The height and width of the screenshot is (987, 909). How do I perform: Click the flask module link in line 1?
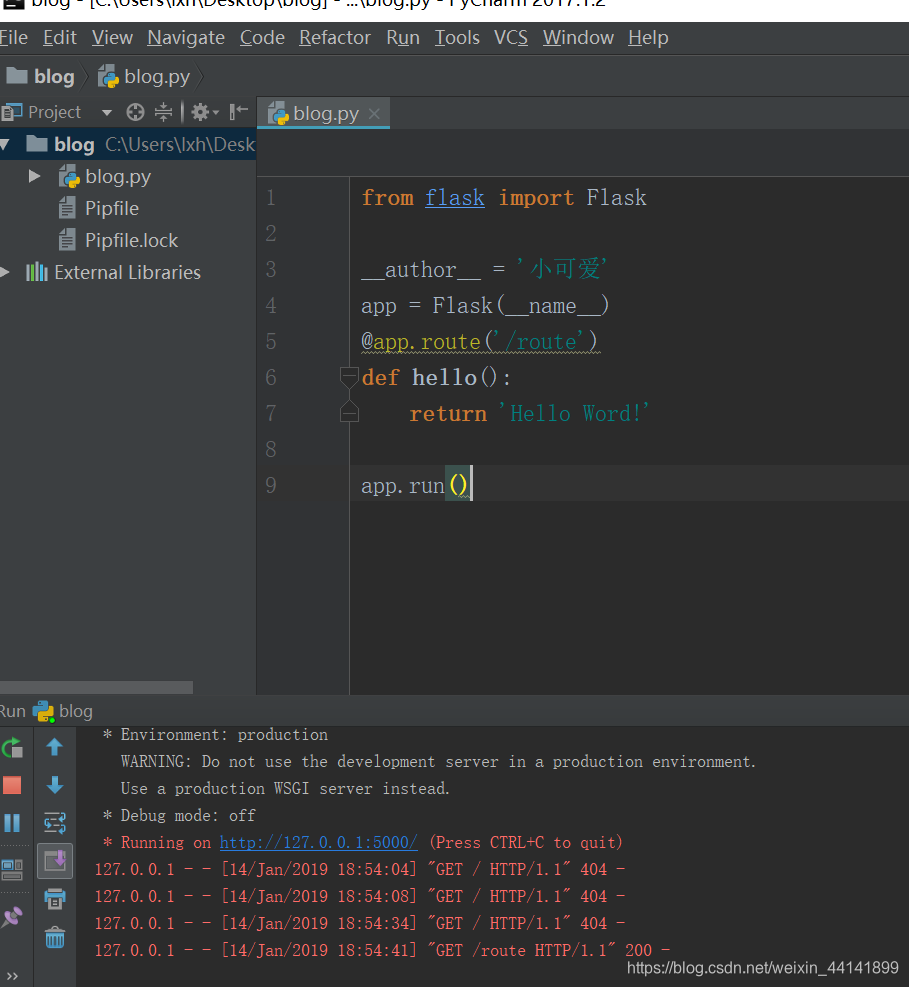454,198
